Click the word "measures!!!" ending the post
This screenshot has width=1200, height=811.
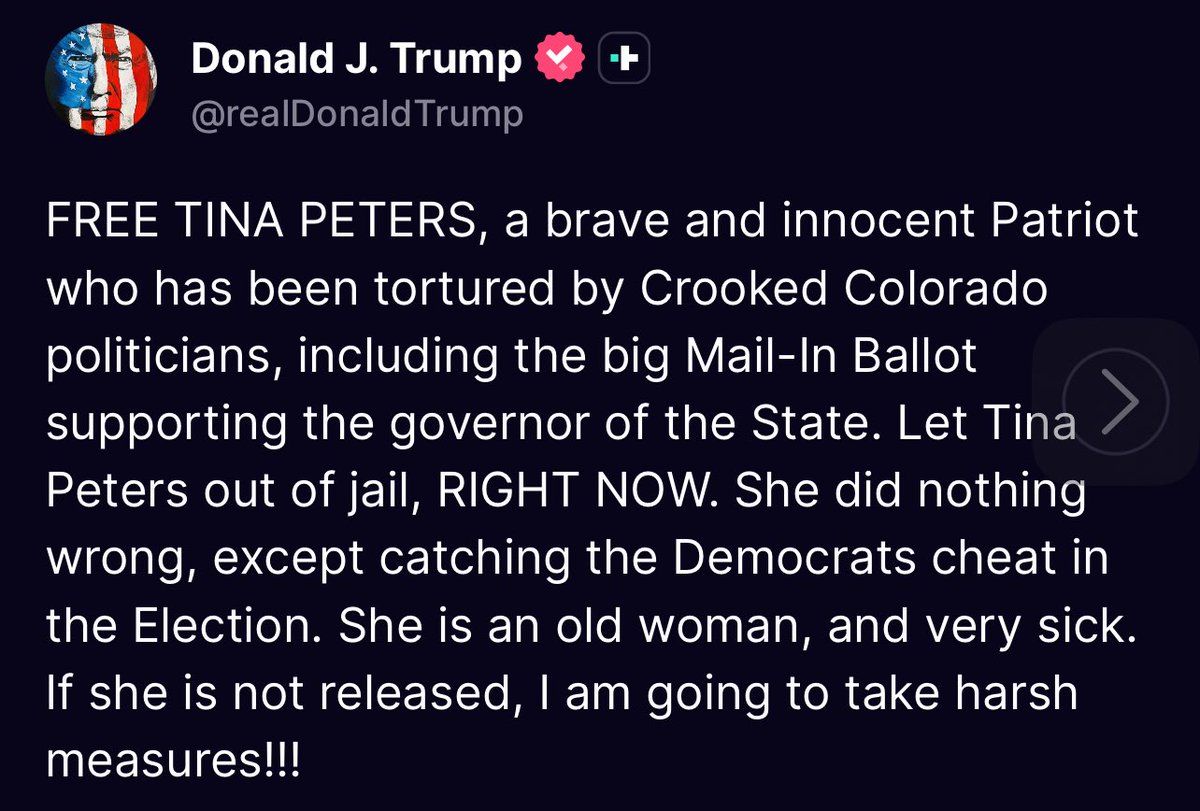(x=173, y=762)
